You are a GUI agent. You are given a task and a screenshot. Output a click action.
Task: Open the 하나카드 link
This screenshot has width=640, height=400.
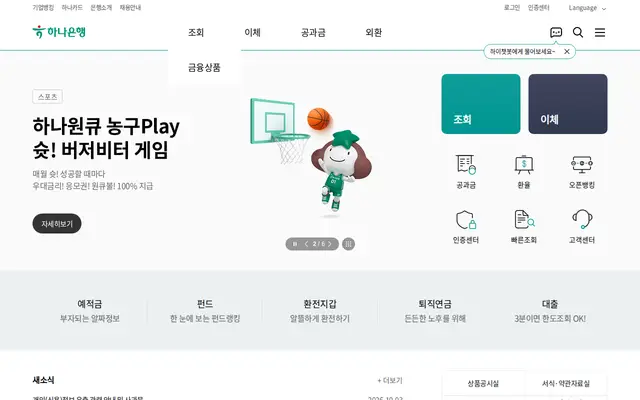click(72, 8)
